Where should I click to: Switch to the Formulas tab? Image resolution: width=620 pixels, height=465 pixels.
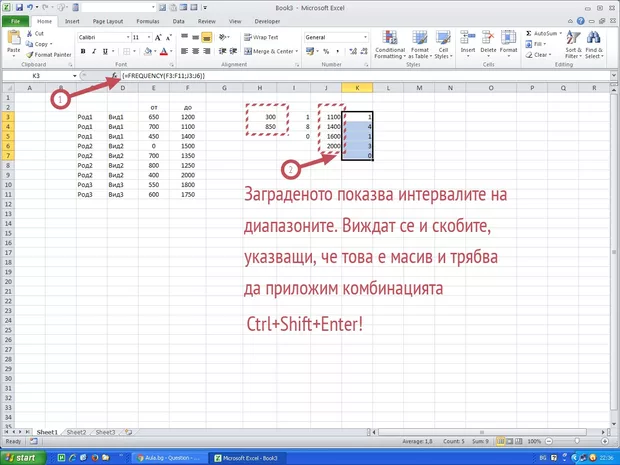coord(148,21)
